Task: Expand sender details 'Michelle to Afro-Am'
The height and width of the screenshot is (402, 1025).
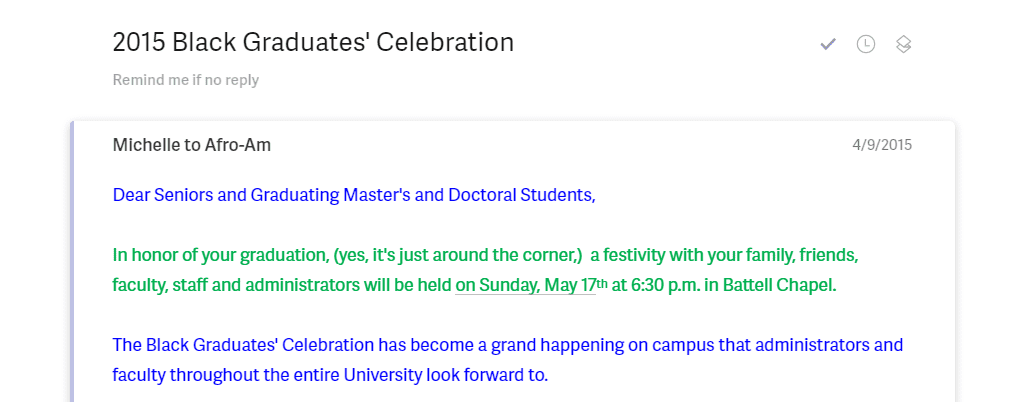Action: 192,144
